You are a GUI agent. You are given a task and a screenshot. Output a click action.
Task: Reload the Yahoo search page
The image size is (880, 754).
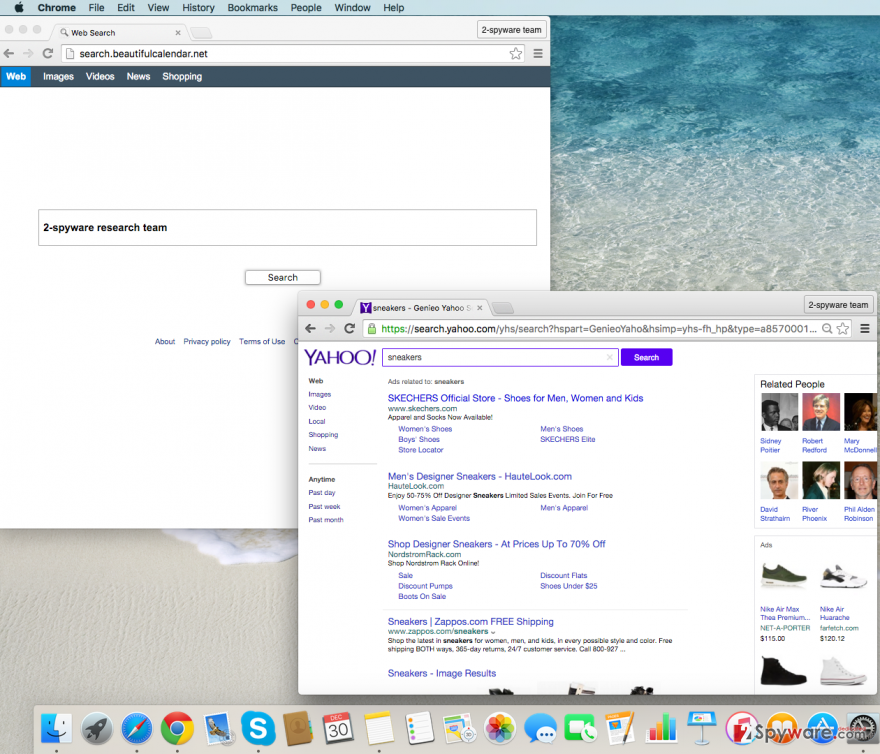(x=349, y=328)
